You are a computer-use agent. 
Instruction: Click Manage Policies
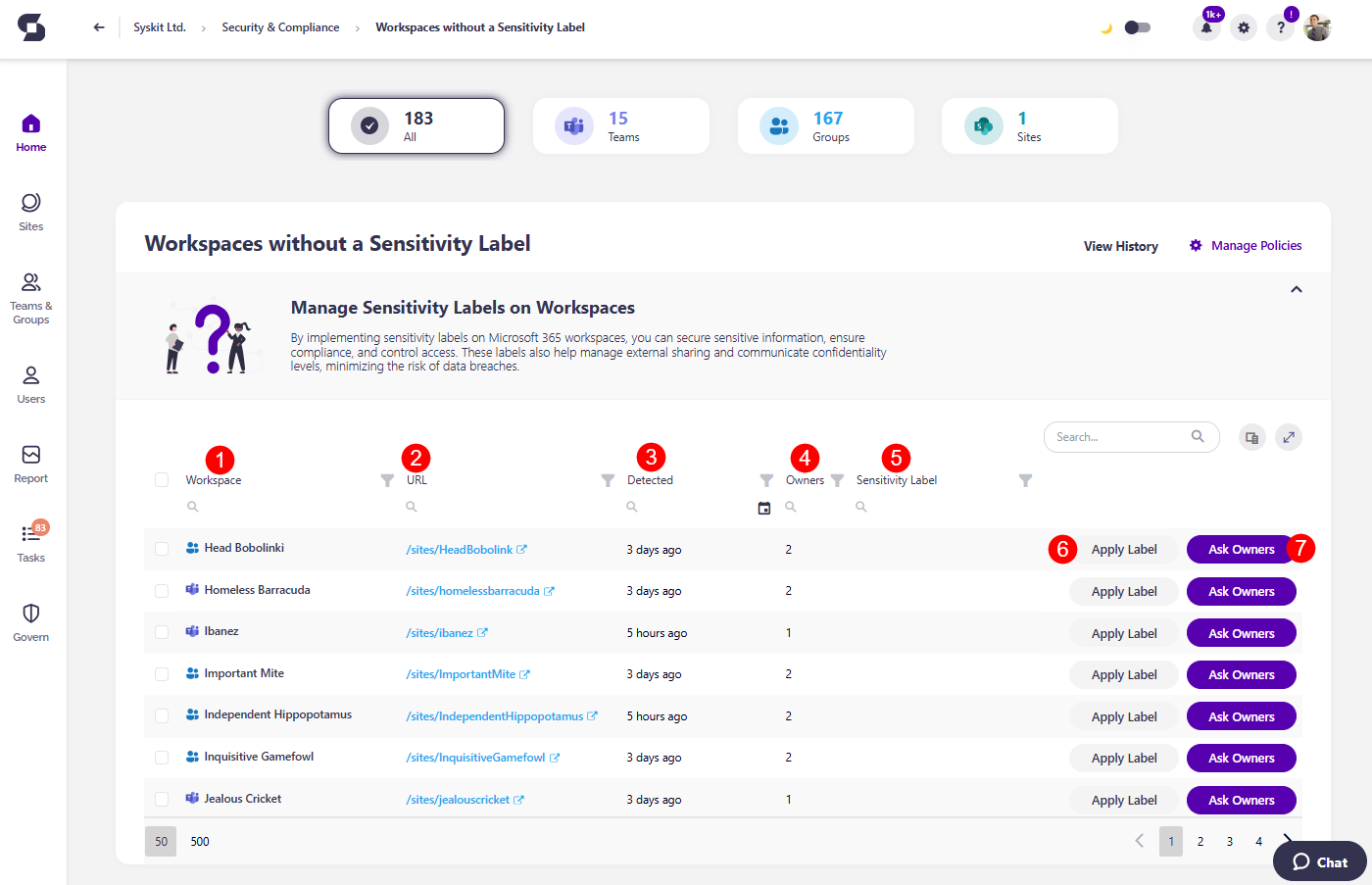(1255, 245)
